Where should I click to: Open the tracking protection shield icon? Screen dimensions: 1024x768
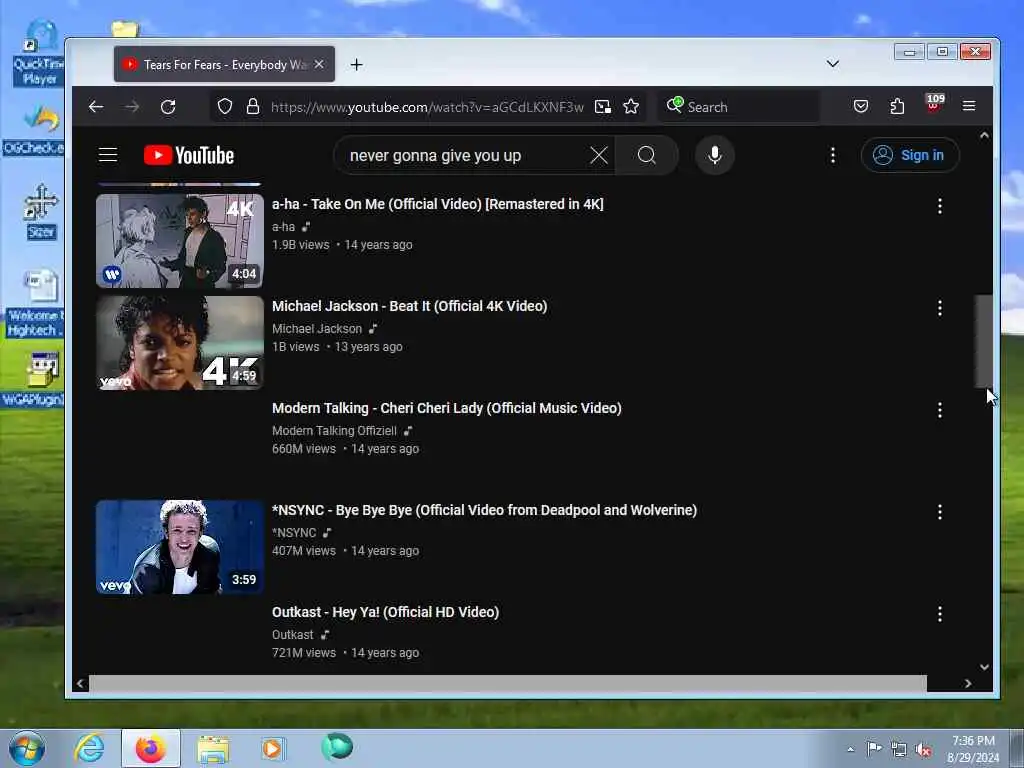click(x=225, y=106)
